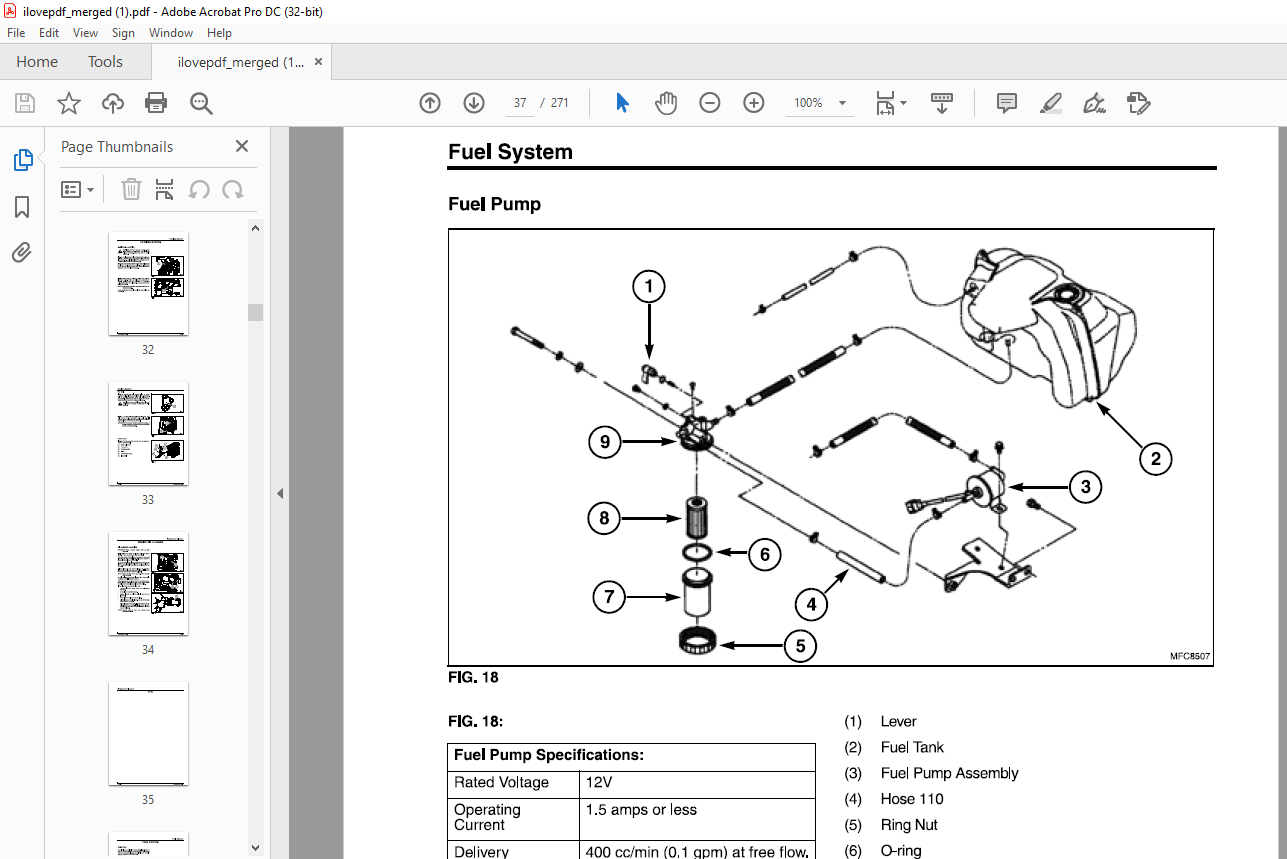The width and height of the screenshot is (1287, 859).
Task: Click the 'Fuel Tank' legend entry
Action: (x=912, y=747)
